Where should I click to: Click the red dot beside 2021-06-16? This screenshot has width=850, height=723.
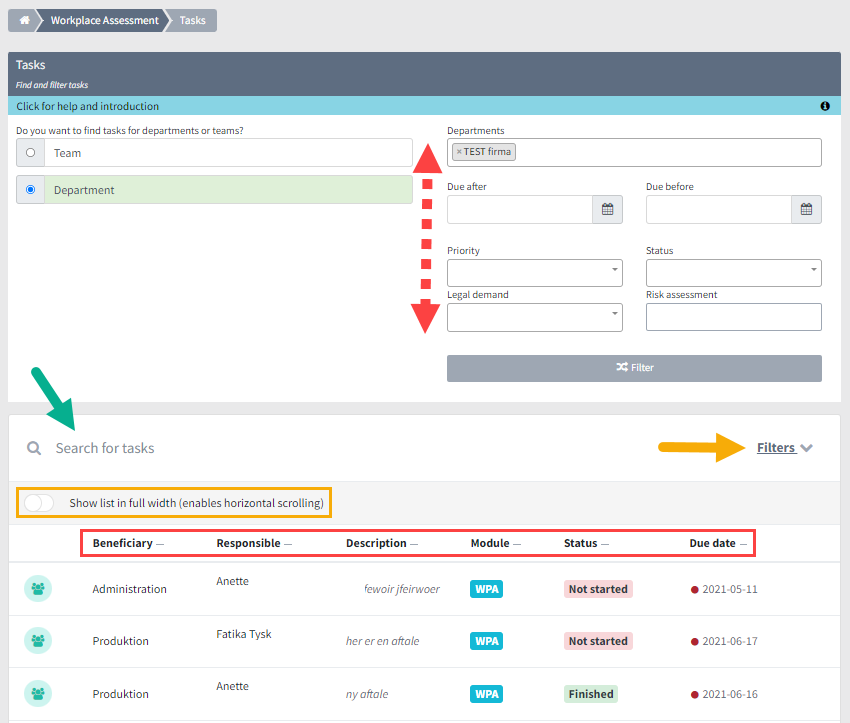click(694, 695)
